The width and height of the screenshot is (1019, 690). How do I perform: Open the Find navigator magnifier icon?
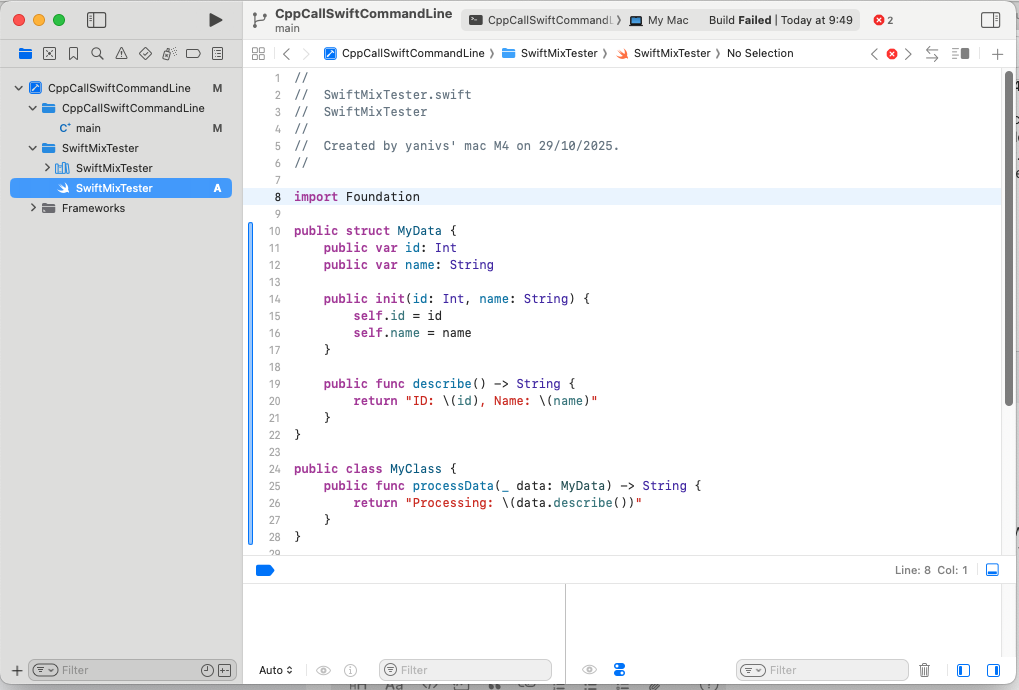(97, 53)
